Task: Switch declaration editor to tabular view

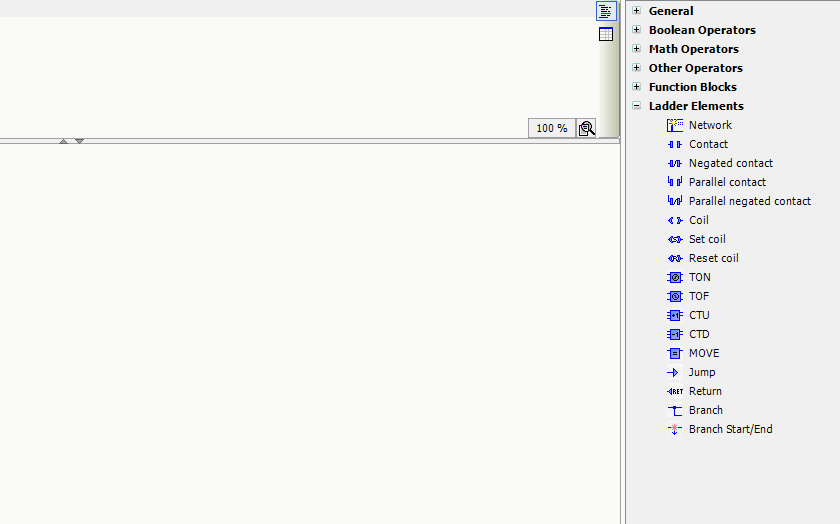Action: click(x=606, y=34)
